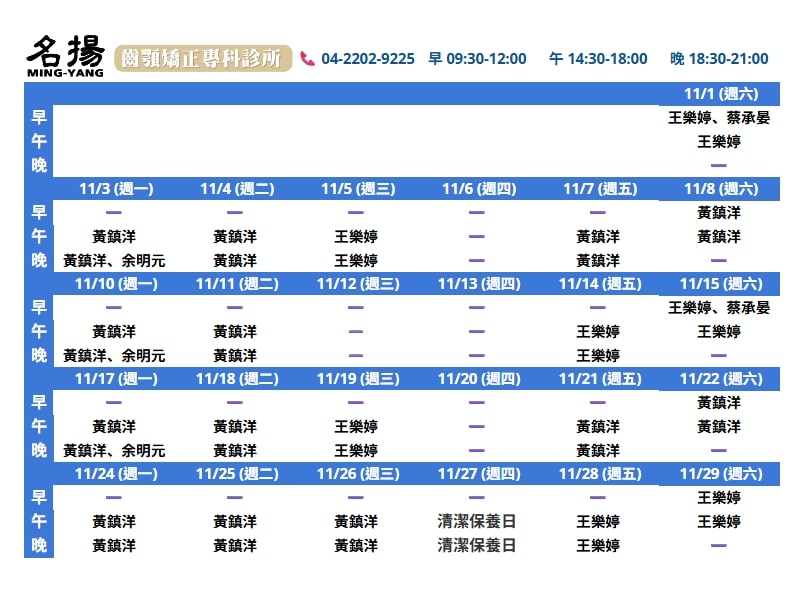
Task: Click 清潔保養日 in 11/27 afternoon row
Action: 477,522
